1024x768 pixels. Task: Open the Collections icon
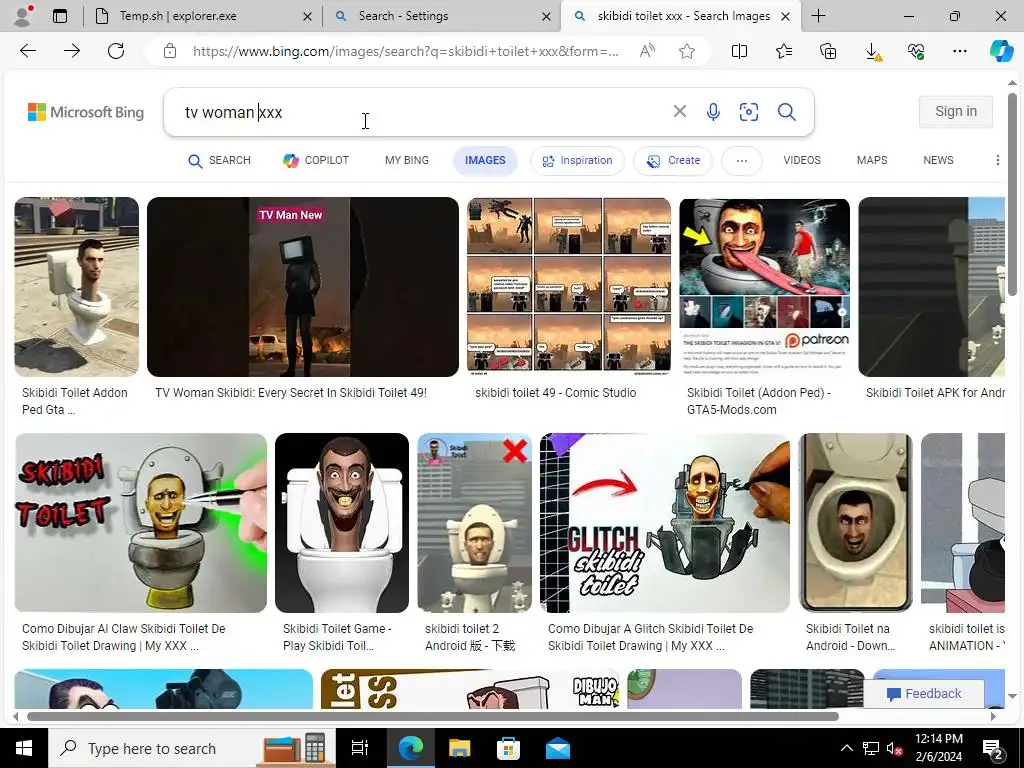(x=827, y=51)
